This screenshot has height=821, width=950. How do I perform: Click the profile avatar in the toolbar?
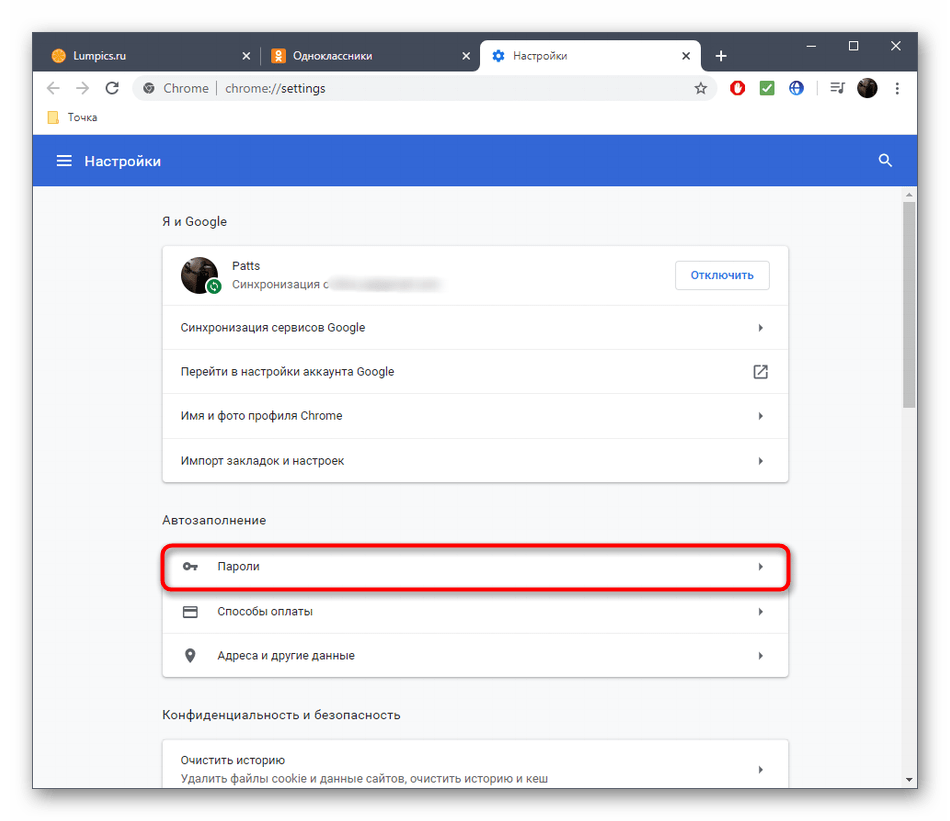tap(867, 88)
